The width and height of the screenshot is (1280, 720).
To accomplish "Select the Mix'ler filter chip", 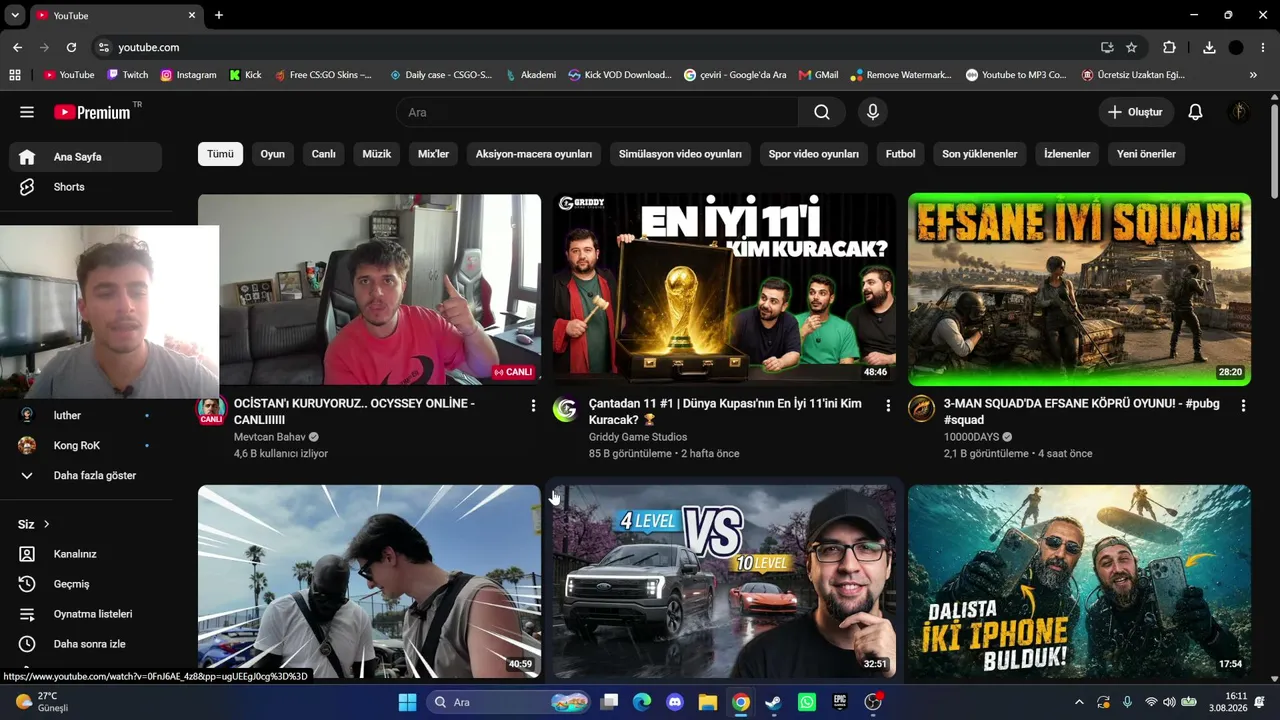I will 434,154.
